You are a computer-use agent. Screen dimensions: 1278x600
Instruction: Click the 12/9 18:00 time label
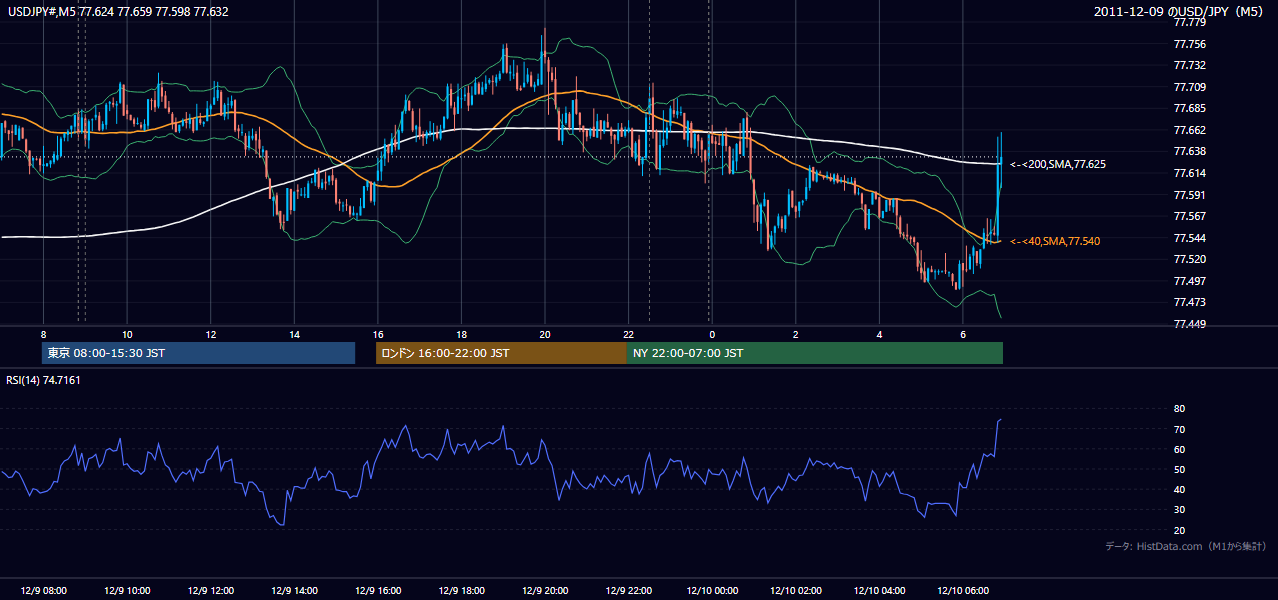(461, 591)
